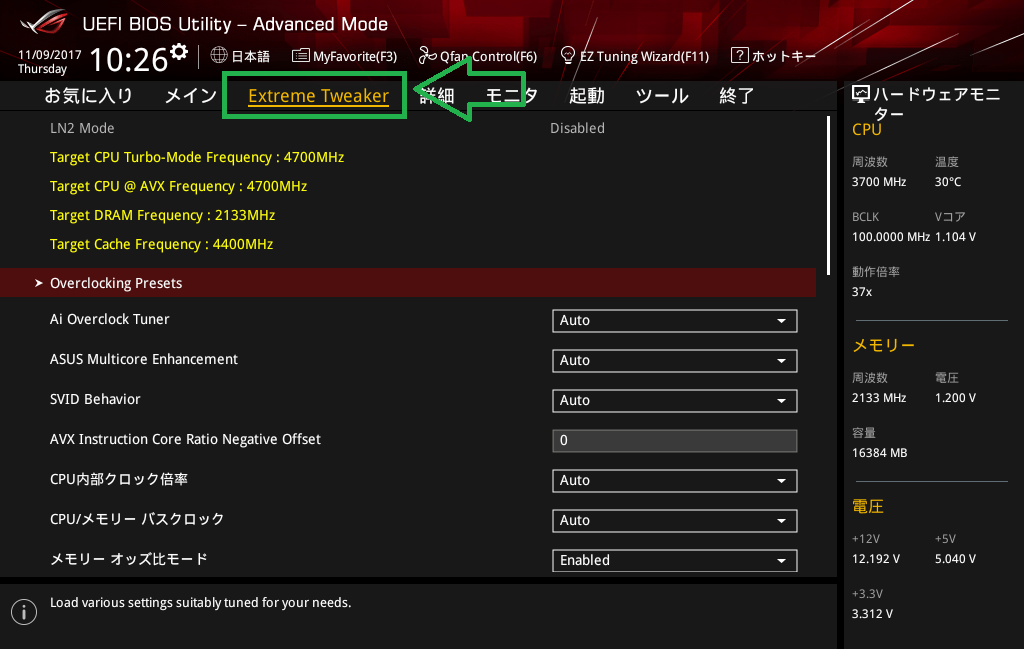Click the 16384 MB capacity value
Image resolution: width=1024 pixels, height=649 pixels.
[880, 452]
